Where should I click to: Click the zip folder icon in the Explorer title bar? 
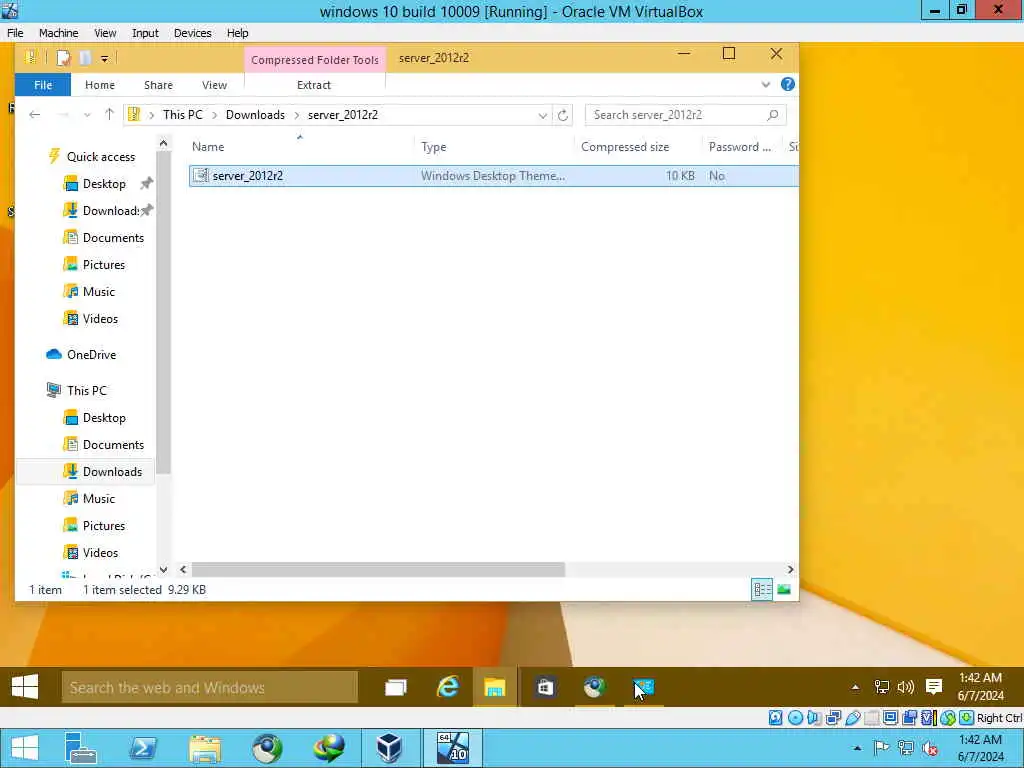[x=31, y=57]
